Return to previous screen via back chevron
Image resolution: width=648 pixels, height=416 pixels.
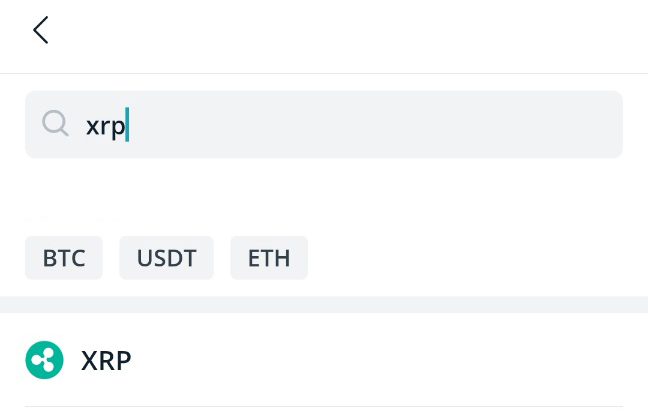[x=40, y=30]
